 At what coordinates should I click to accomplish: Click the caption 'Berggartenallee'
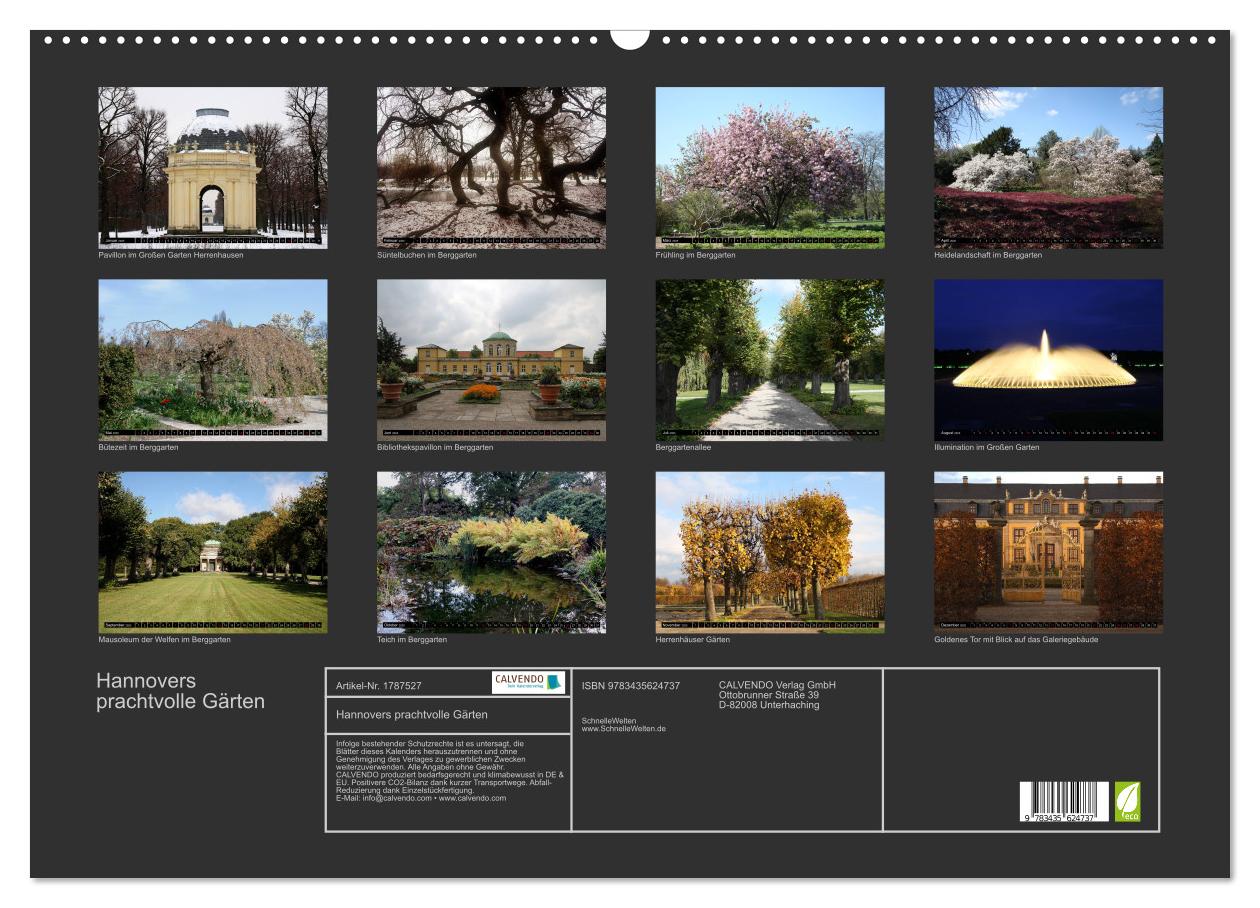[x=684, y=447]
